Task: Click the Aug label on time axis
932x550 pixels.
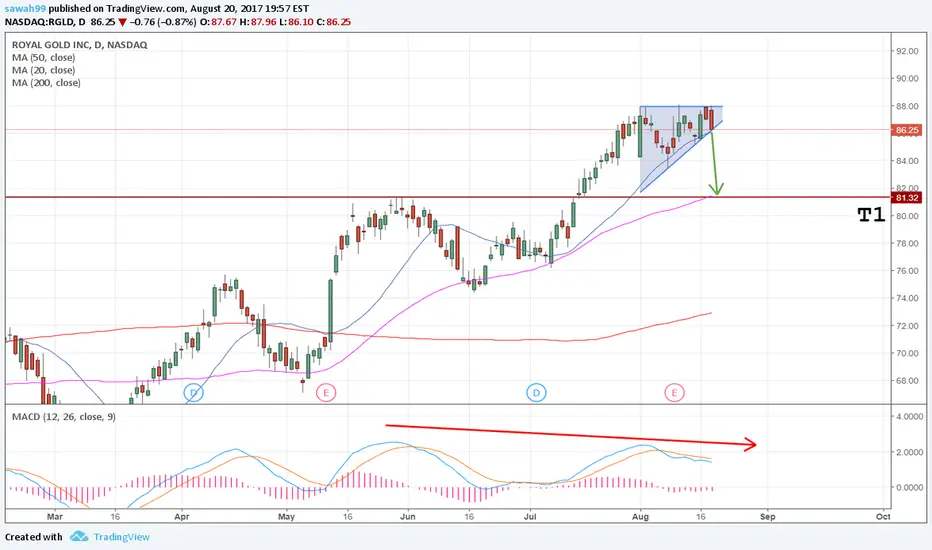Action: (640, 517)
